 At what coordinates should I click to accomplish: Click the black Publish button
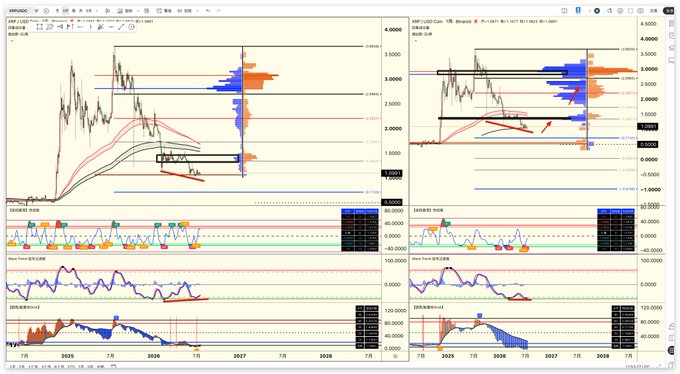668,11
